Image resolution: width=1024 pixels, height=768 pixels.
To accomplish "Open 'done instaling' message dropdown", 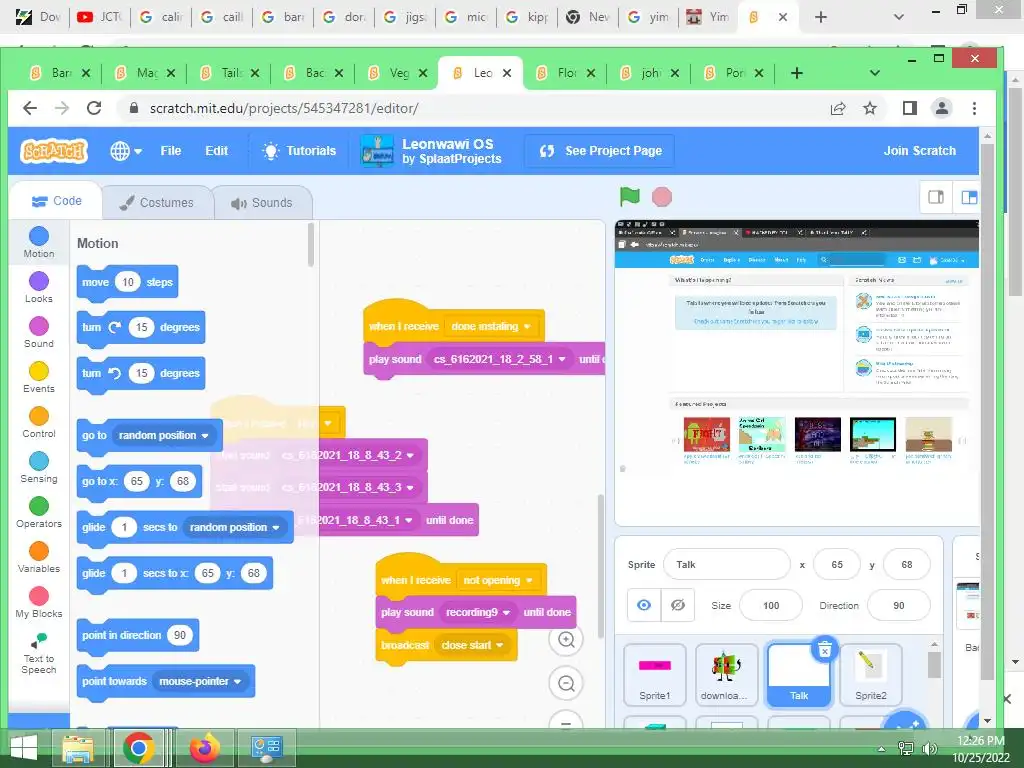I will pyautogui.click(x=491, y=326).
